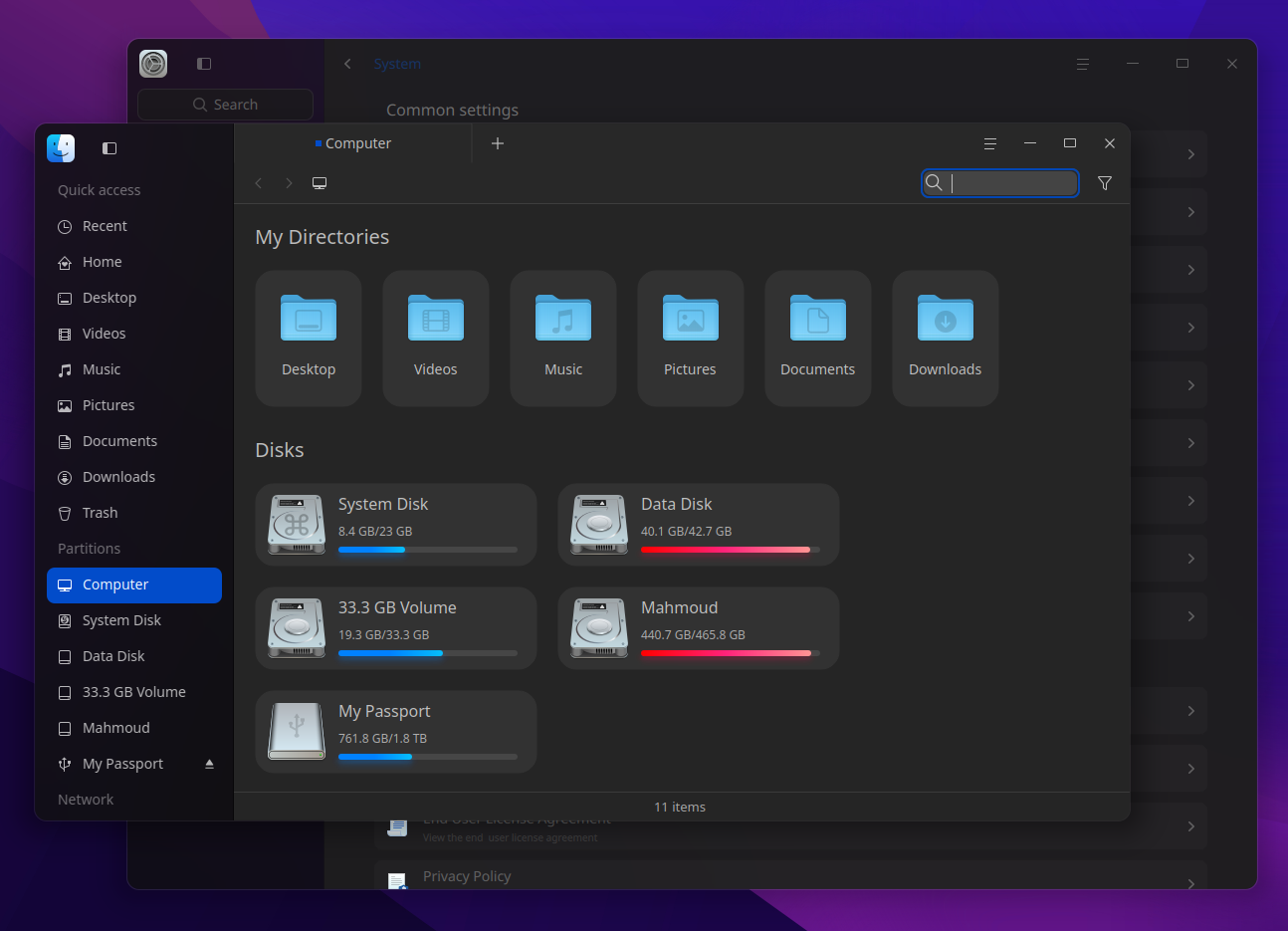1288x931 pixels.
Task: Open Recent in the sidebar
Action: pyautogui.click(x=134, y=226)
